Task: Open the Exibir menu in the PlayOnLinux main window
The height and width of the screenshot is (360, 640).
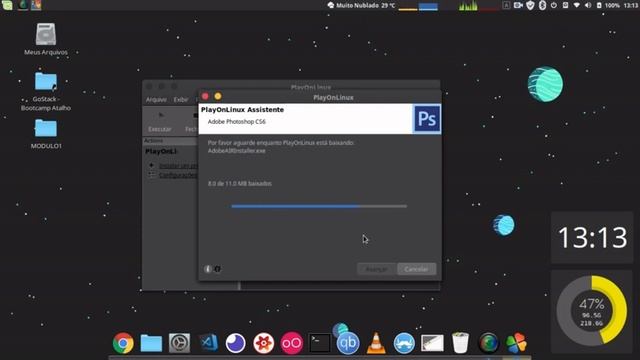Action: click(x=180, y=100)
